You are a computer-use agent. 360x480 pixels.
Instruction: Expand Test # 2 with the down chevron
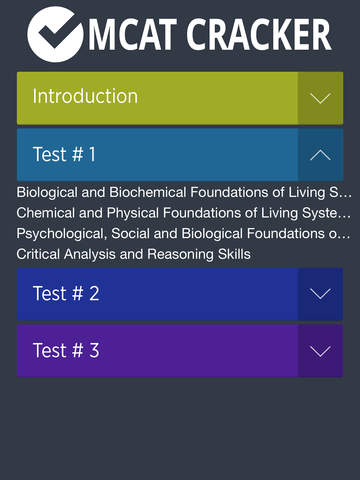(x=320, y=294)
